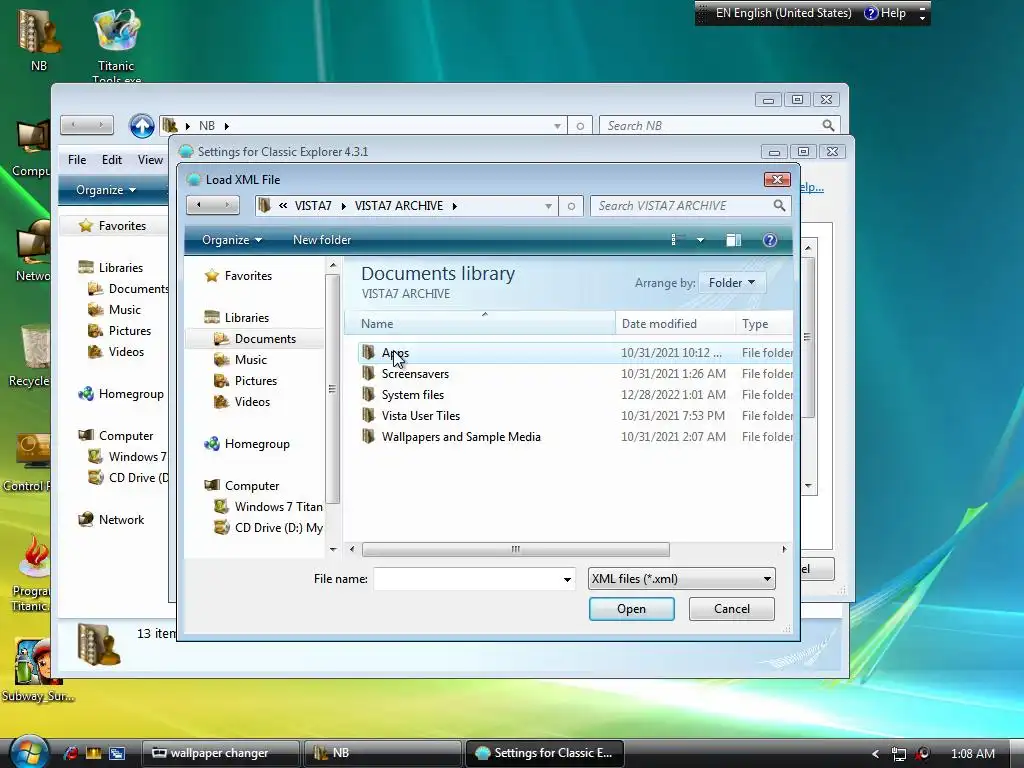Image resolution: width=1024 pixels, height=768 pixels.
Task: Expand the dialog address bar dropdown
Action: tap(548, 206)
